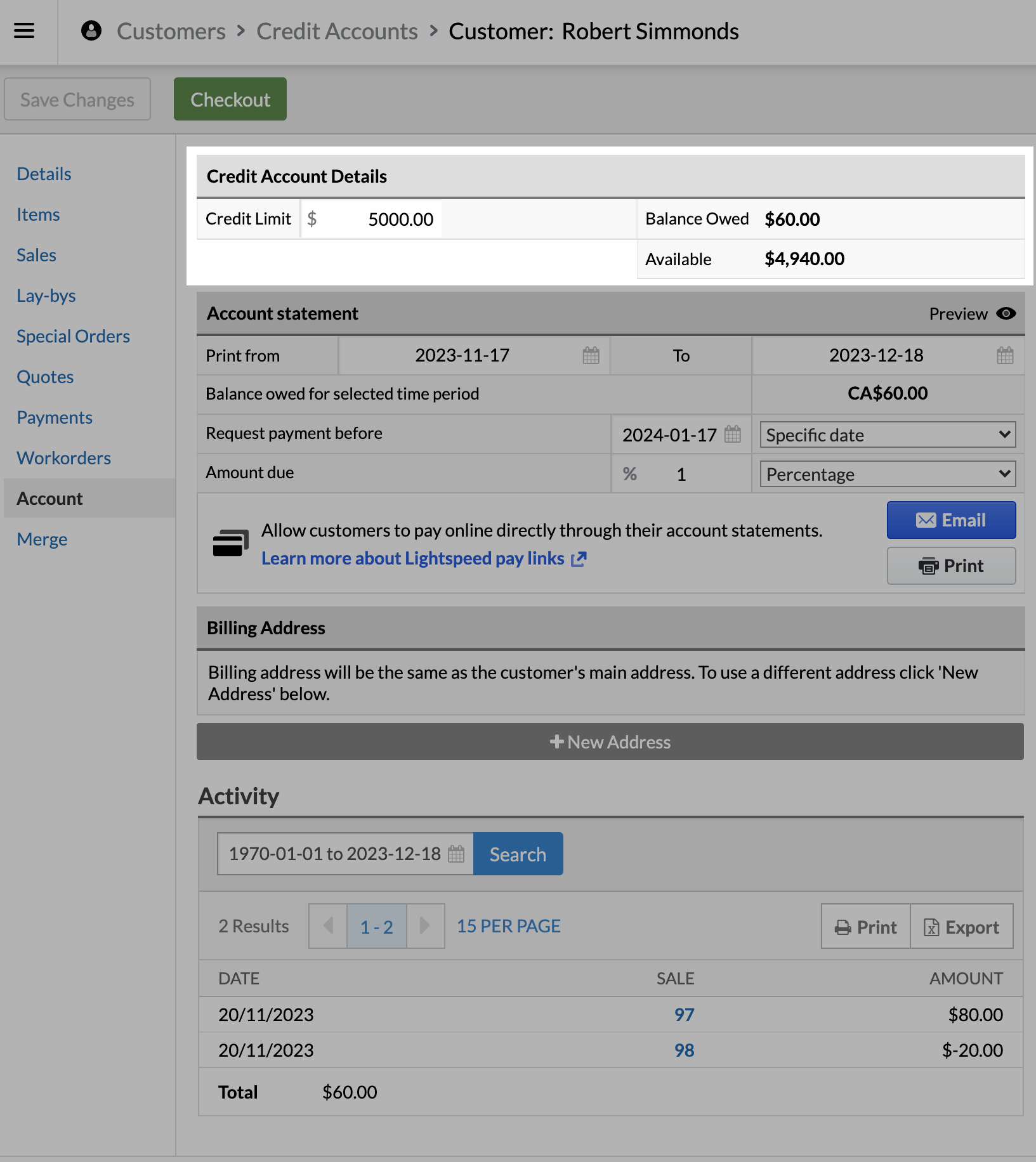The width and height of the screenshot is (1036, 1162).
Task: Open the Activity date range calendar
Action: (x=456, y=854)
